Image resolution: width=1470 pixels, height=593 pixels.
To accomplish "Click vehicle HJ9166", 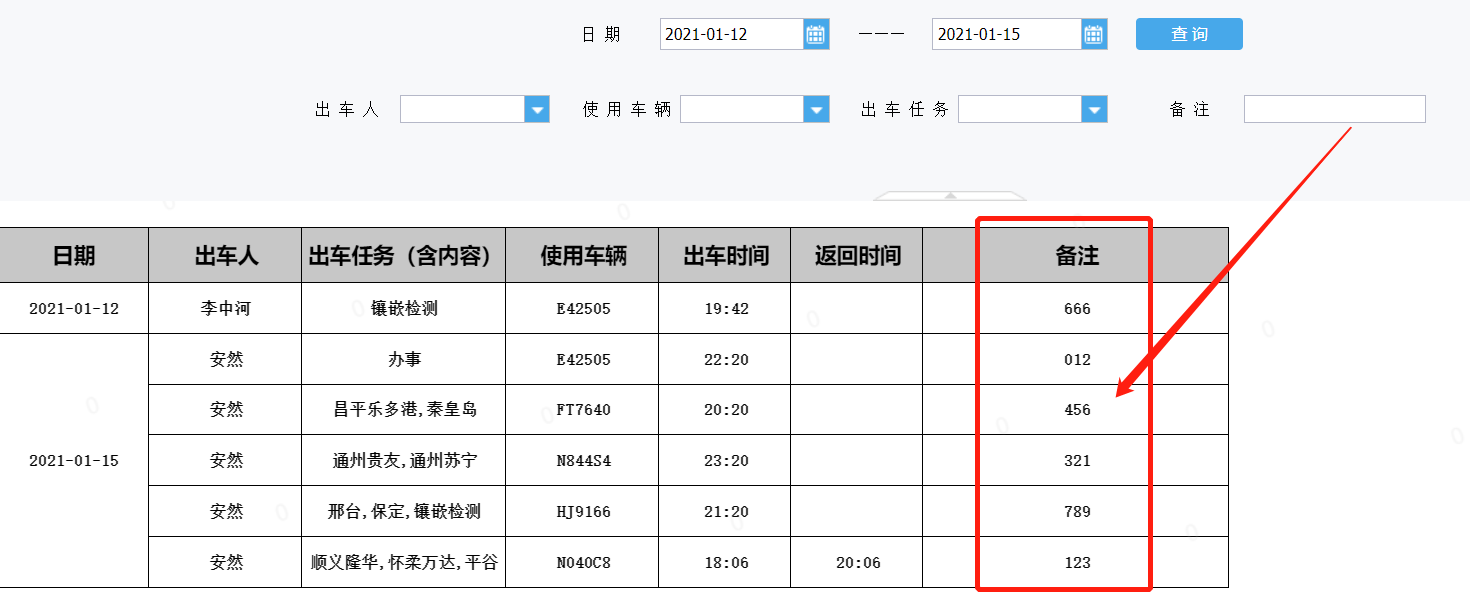I will pyautogui.click(x=583, y=512).
